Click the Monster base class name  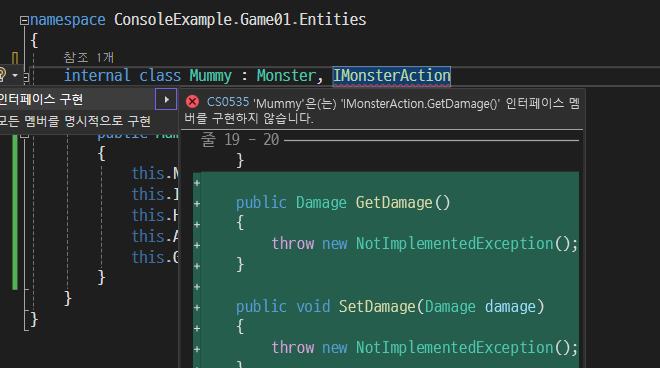286,76
